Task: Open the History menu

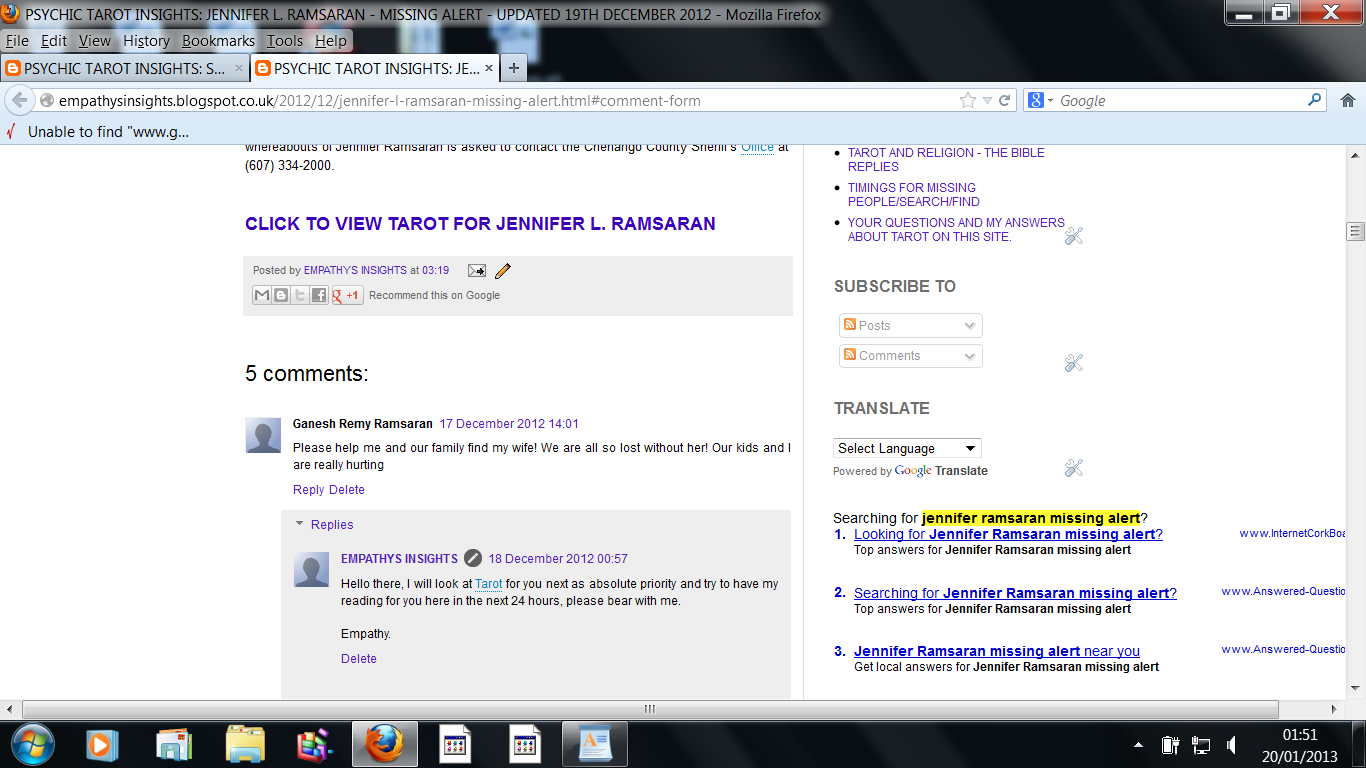Action: click(147, 41)
